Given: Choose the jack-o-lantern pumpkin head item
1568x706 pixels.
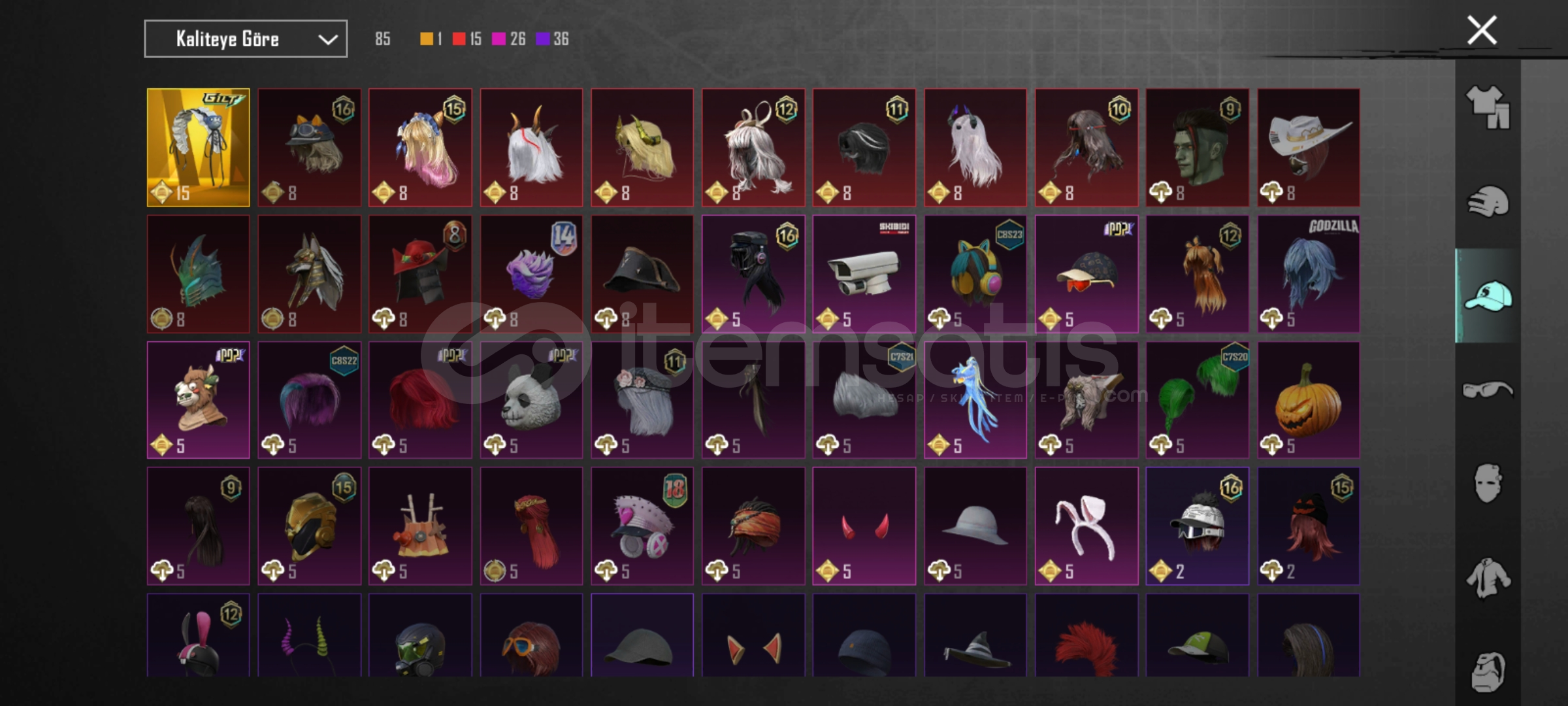Looking at the screenshot, I should click(1309, 400).
